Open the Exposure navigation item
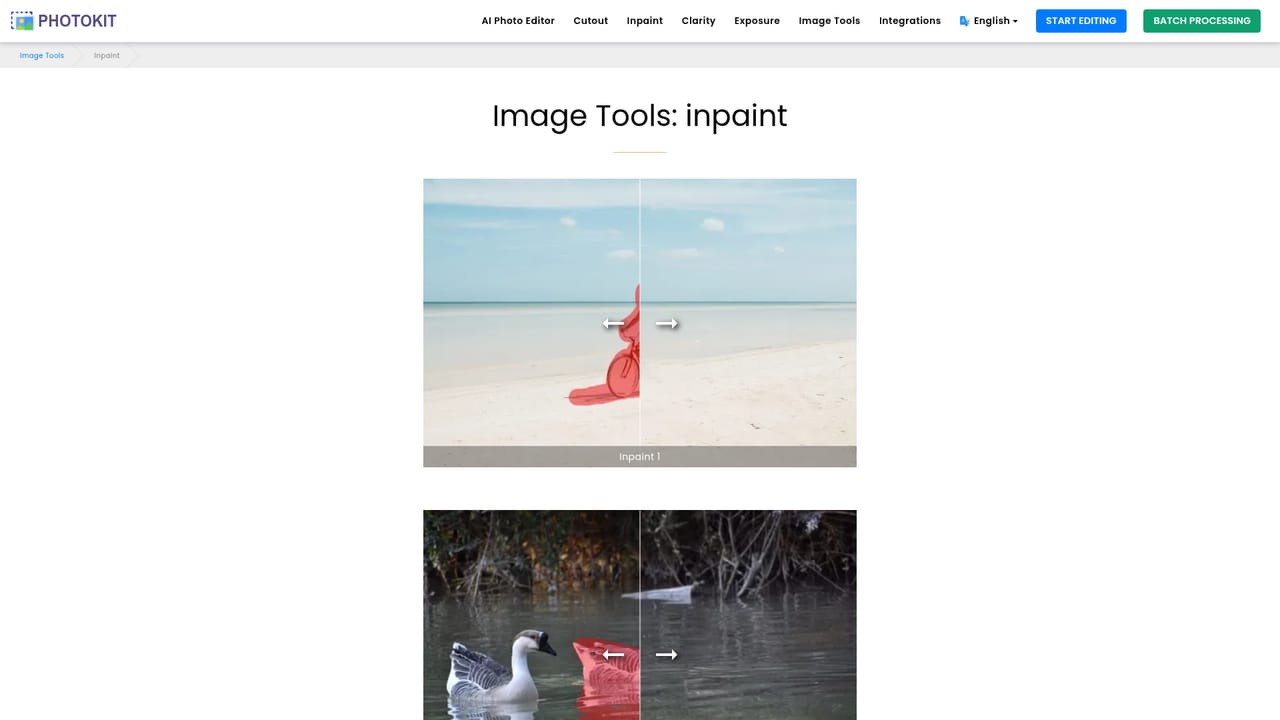The image size is (1280, 720). coord(757,21)
